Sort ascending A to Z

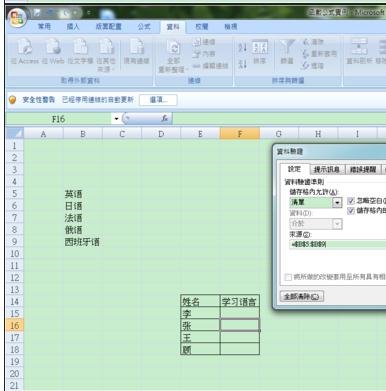coord(243,47)
